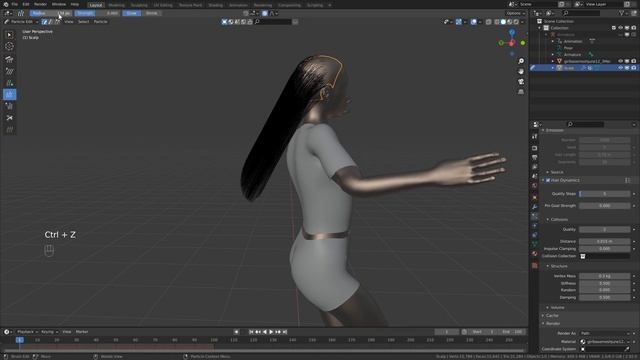The width and height of the screenshot is (640, 360).
Task: Select the Smooth hair tool
Action: click(9, 71)
